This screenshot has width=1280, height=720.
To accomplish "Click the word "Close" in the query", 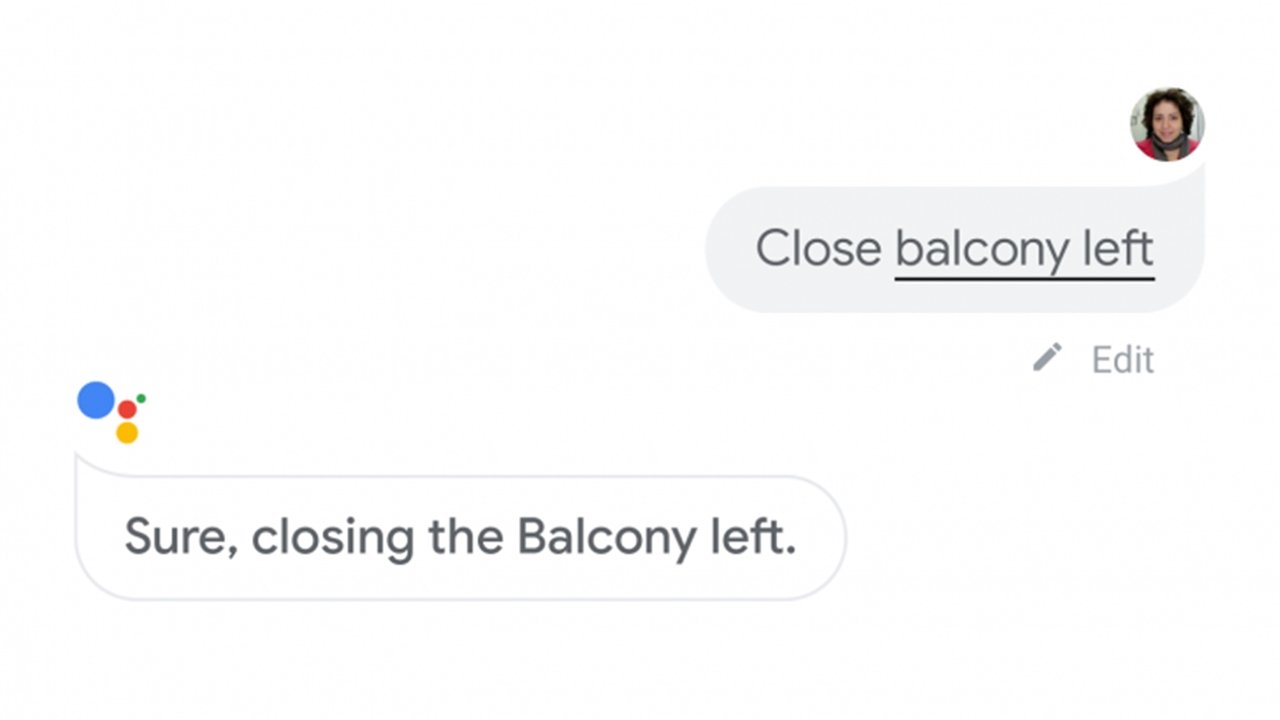I will click(818, 248).
